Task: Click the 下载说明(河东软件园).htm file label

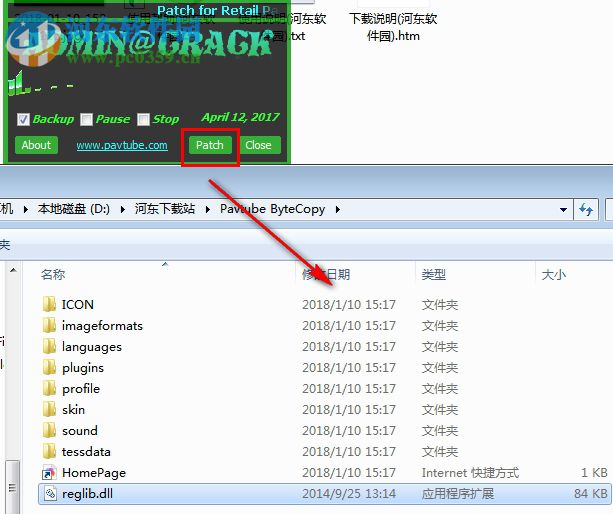Action: click(x=393, y=27)
